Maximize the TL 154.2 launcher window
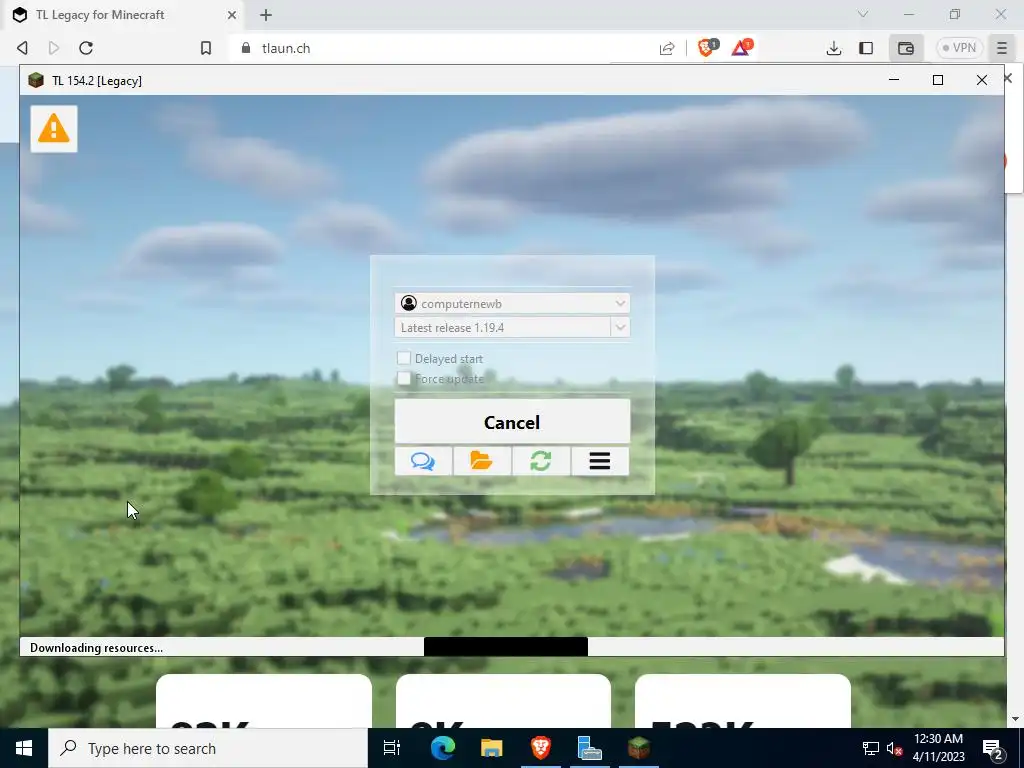The image size is (1024, 768). (938, 80)
